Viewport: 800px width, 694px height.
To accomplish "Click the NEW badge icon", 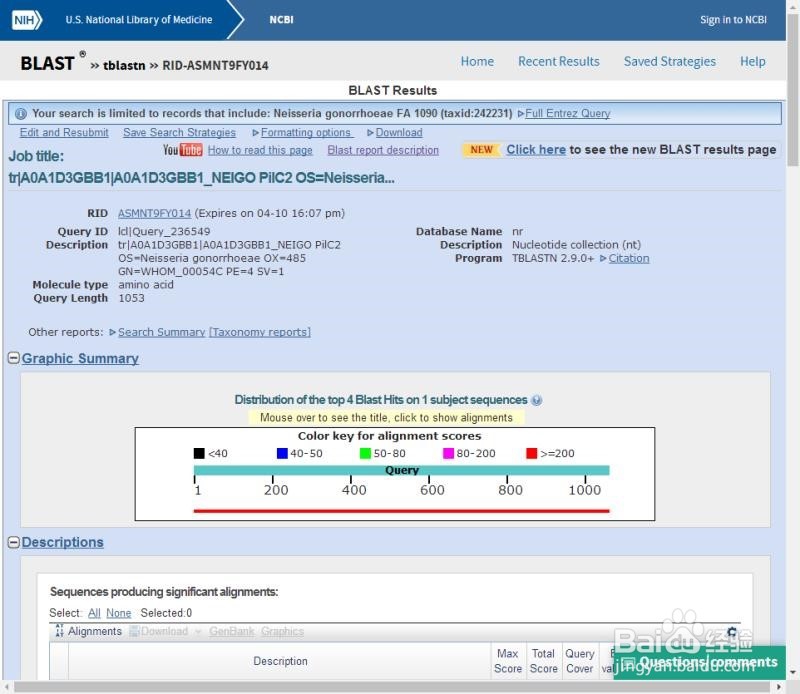I will [481, 150].
